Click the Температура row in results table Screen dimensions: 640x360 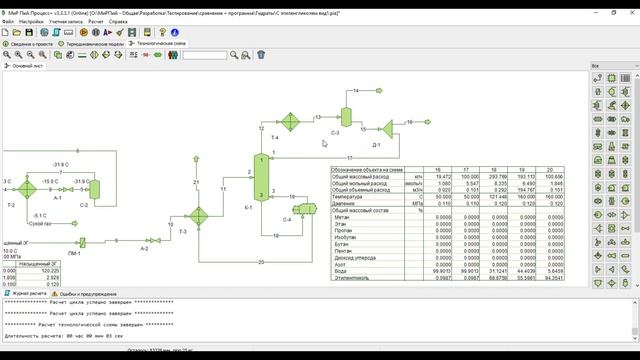tap(447, 197)
